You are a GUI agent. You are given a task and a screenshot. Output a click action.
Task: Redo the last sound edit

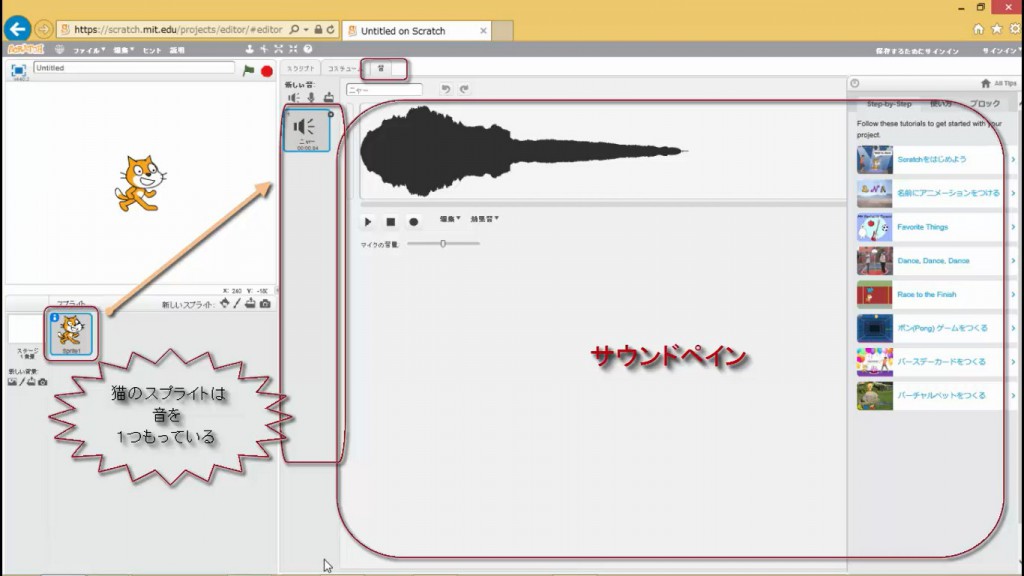[464, 89]
